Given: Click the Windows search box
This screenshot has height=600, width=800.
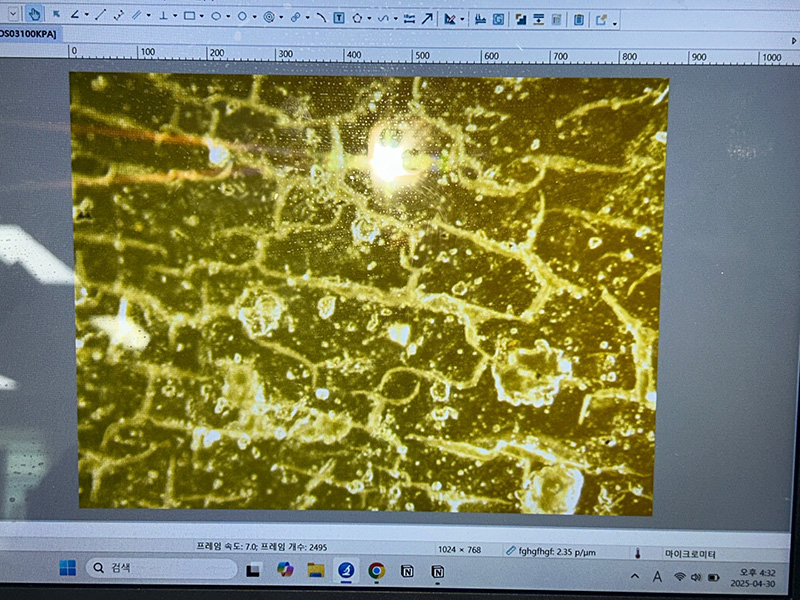Looking at the screenshot, I should coord(160,569).
